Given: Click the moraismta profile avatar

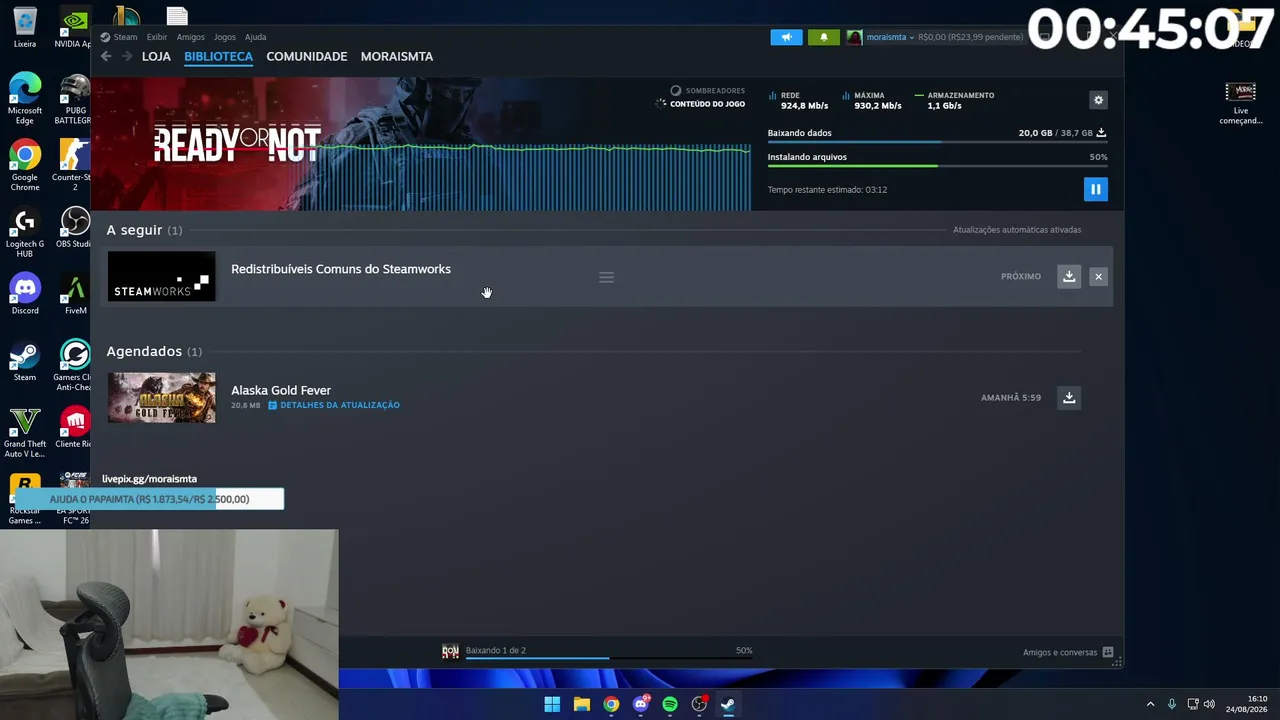Looking at the screenshot, I should pos(854,37).
